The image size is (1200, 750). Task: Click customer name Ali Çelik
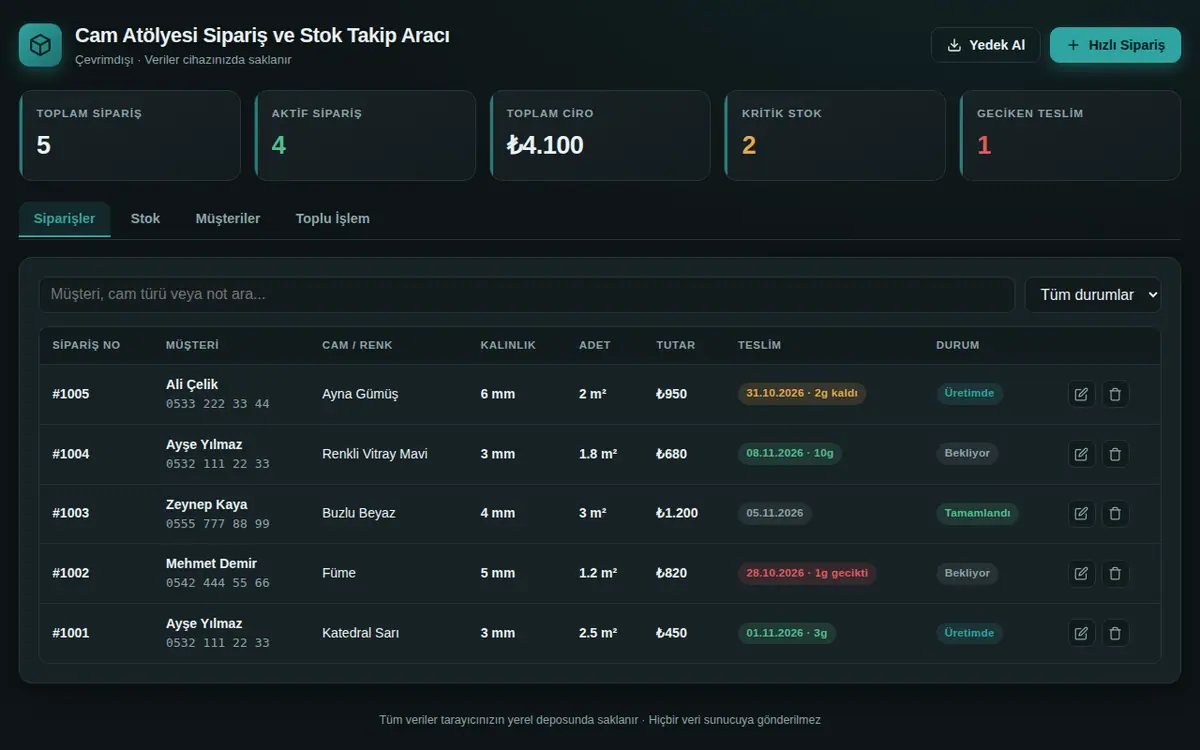coord(192,385)
